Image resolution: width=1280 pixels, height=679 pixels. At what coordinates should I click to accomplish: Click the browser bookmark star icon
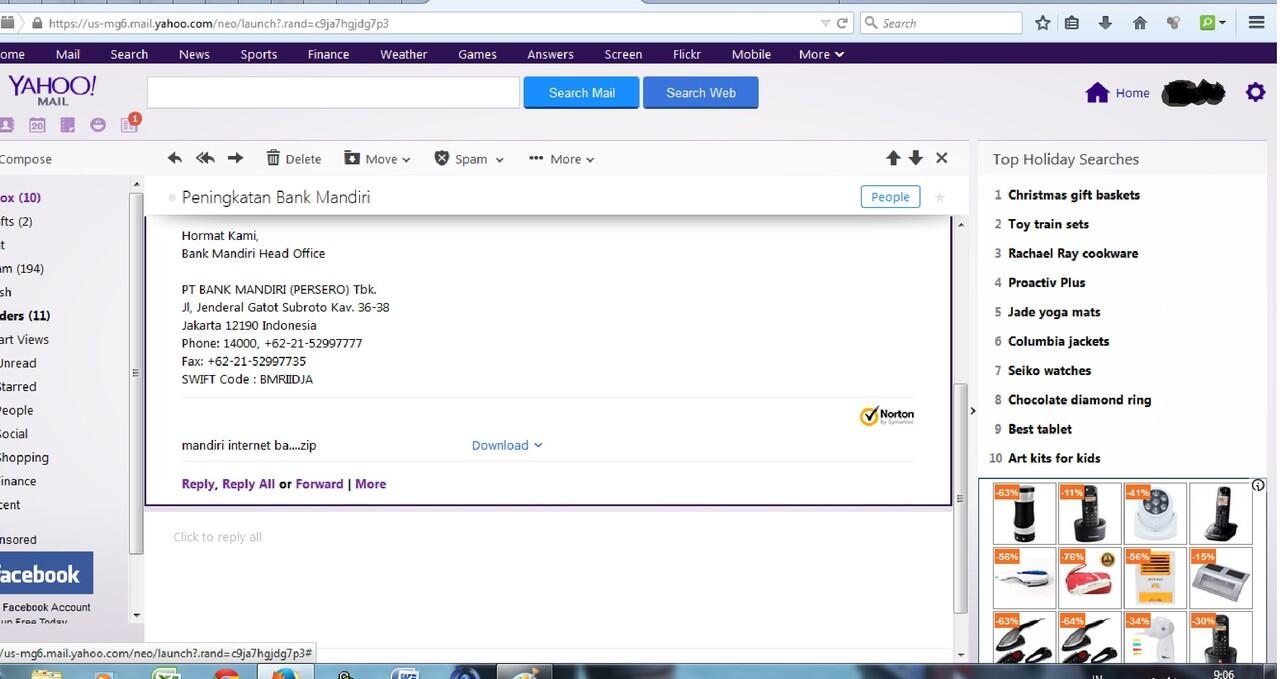[x=1042, y=23]
